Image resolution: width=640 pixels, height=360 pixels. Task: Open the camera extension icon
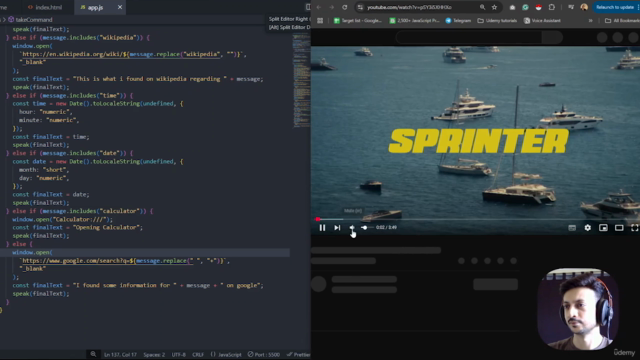[x=512, y=7]
